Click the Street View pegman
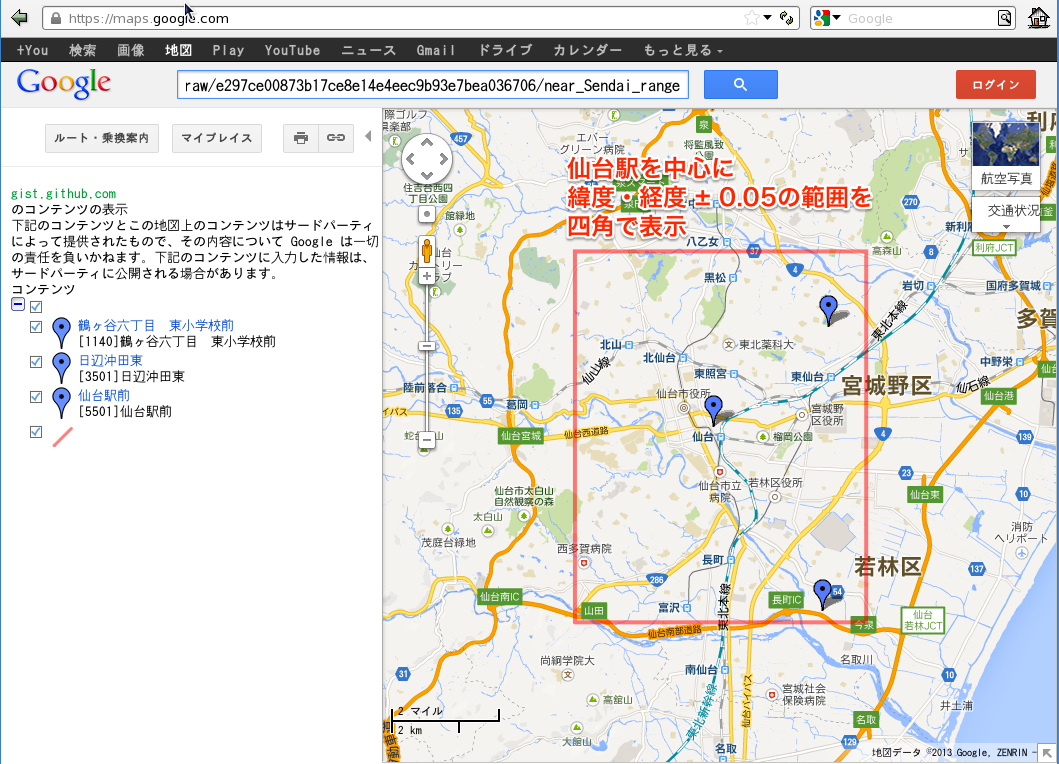 point(427,251)
